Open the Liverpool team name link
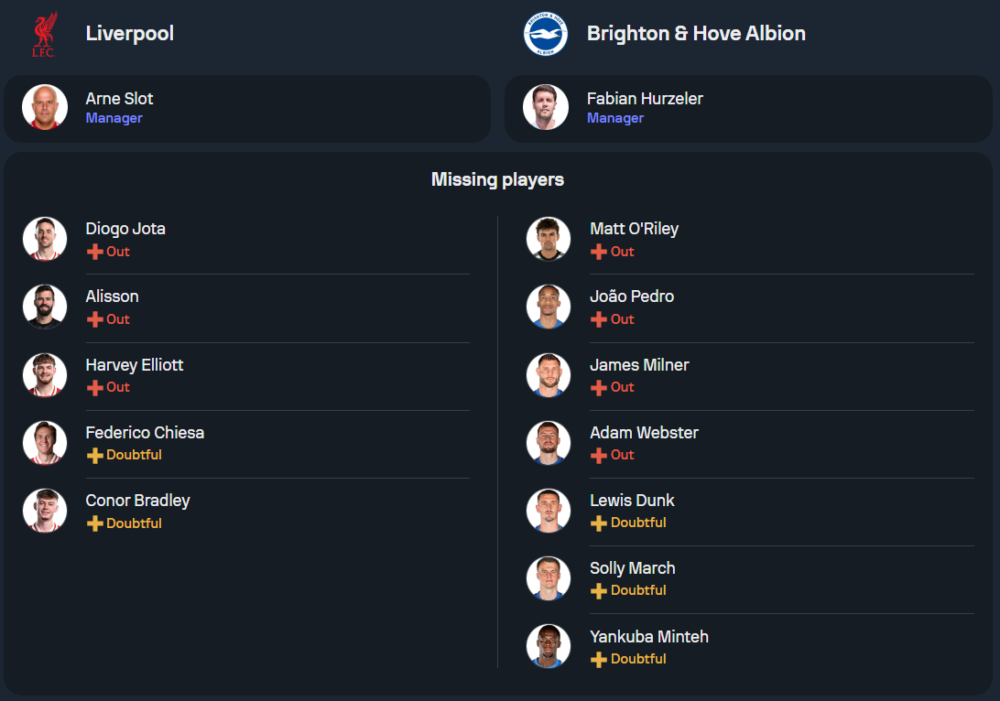The image size is (1000, 701). click(130, 33)
